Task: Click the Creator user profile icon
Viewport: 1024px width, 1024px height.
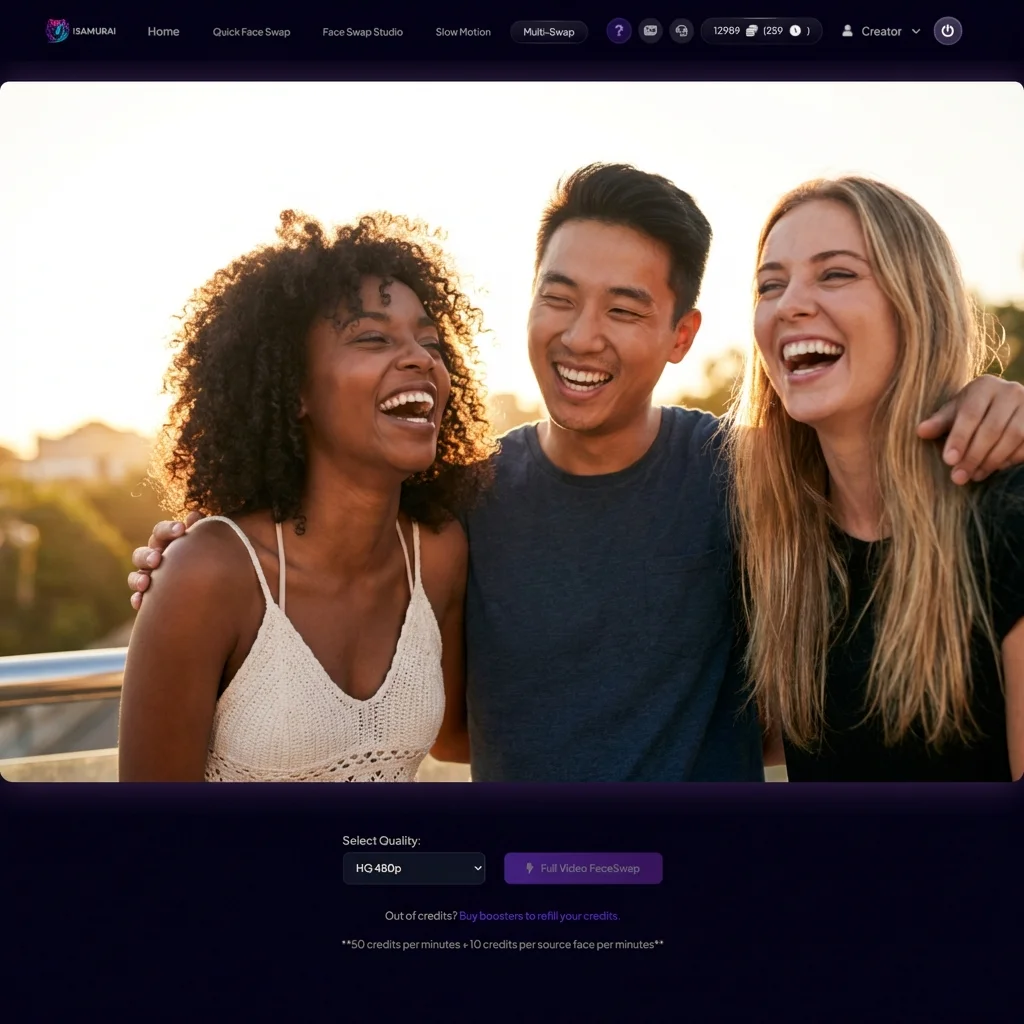Action: (x=849, y=31)
